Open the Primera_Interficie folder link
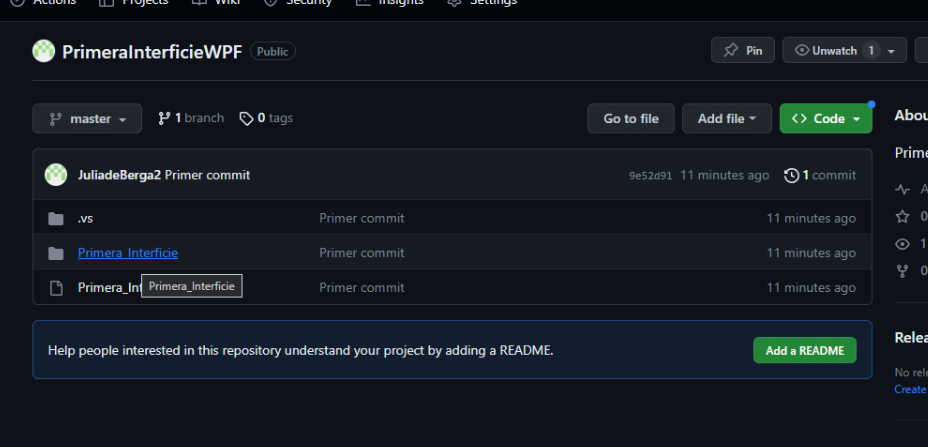 click(128, 253)
